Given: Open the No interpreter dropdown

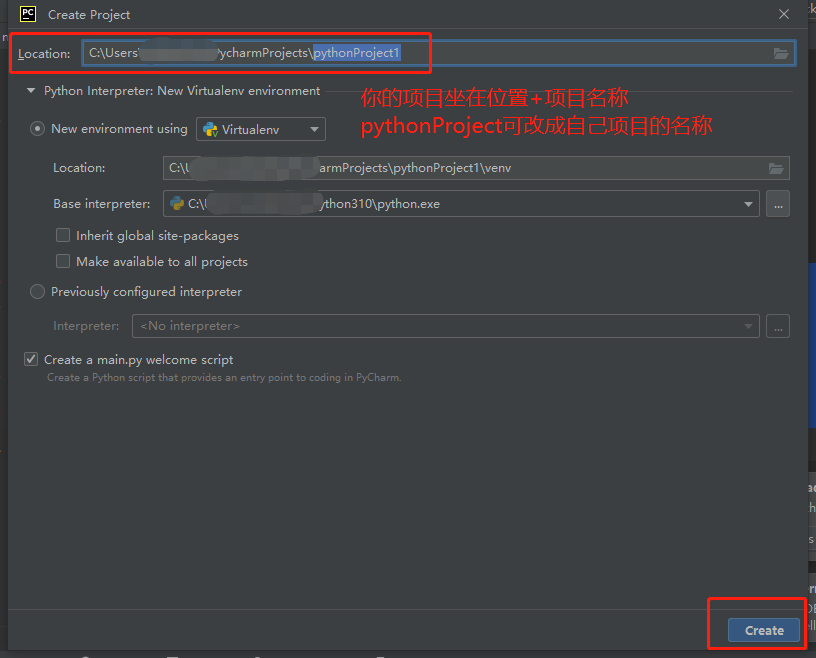Looking at the screenshot, I should [445, 326].
